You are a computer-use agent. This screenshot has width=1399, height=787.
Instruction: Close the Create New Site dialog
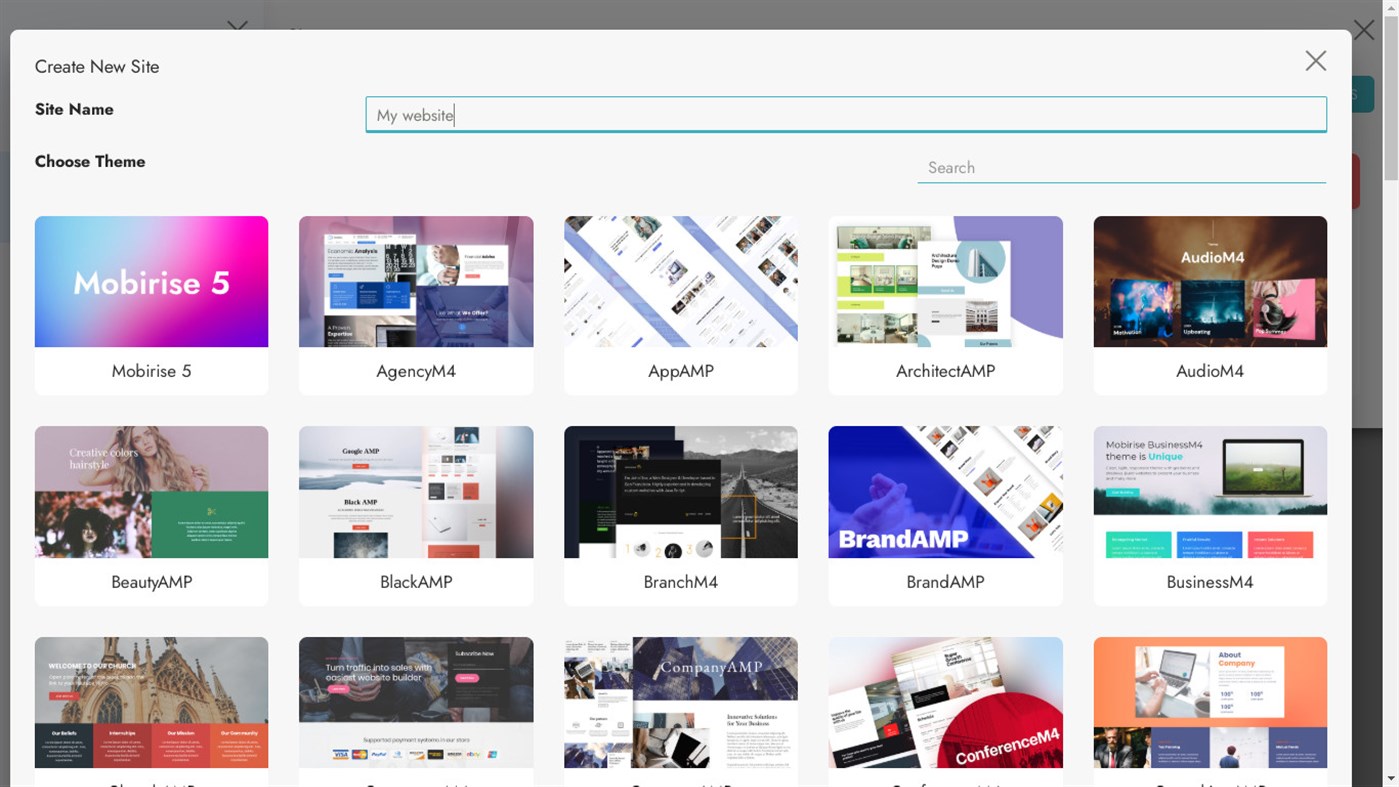click(x=1315, y=60)
